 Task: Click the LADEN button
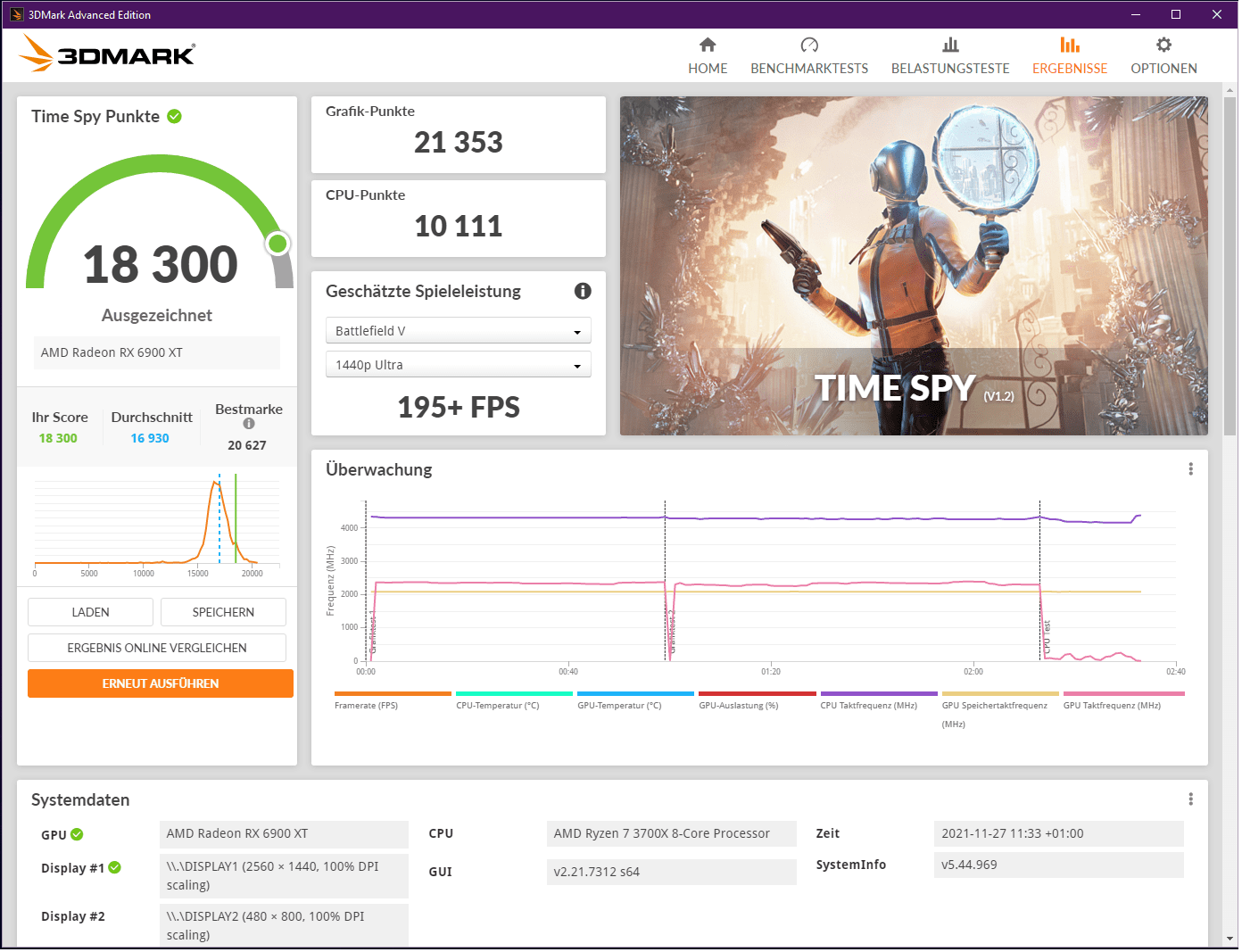(90, 612)
